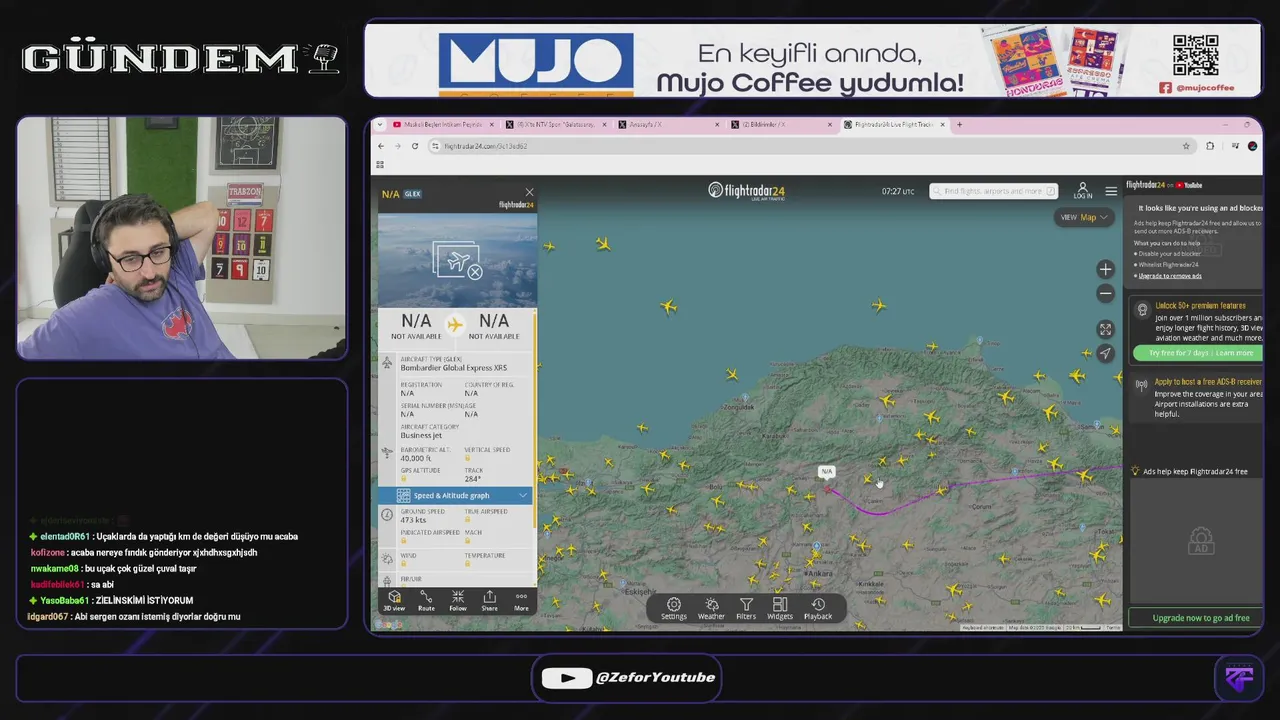Switch to the NTV Spor X tab

(x=556, y=125)
